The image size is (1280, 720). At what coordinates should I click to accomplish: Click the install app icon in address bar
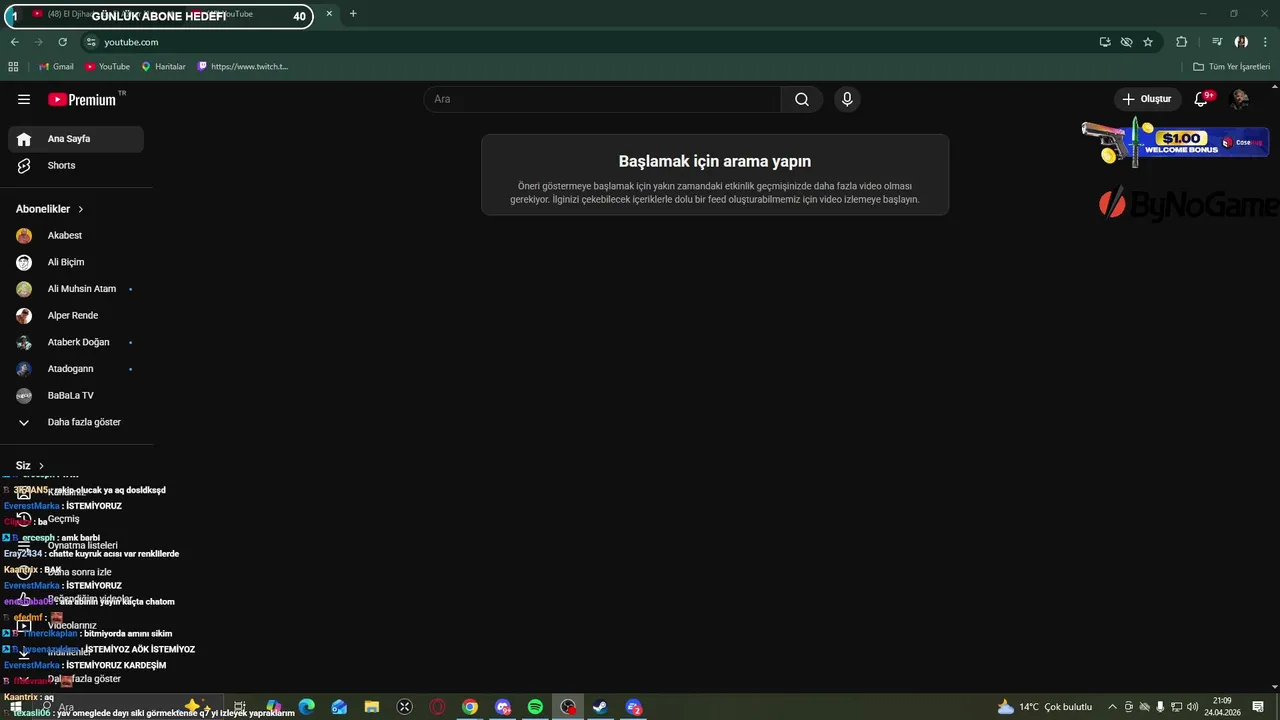pyautogui.click(x=1105, y=42)
